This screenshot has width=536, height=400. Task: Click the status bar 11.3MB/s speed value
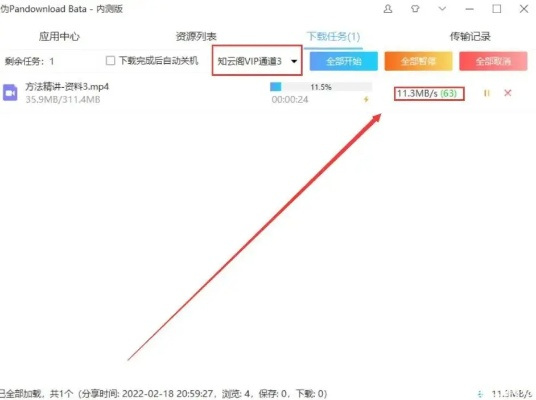pos(511,394)
